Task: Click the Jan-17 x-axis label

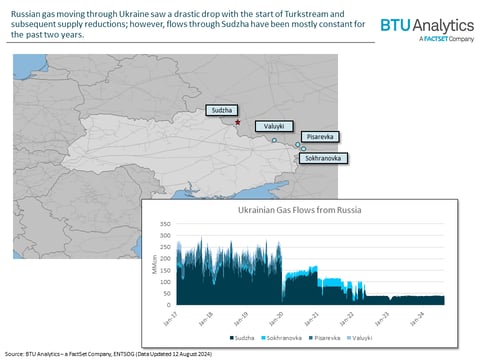Action: coord(171,319)
